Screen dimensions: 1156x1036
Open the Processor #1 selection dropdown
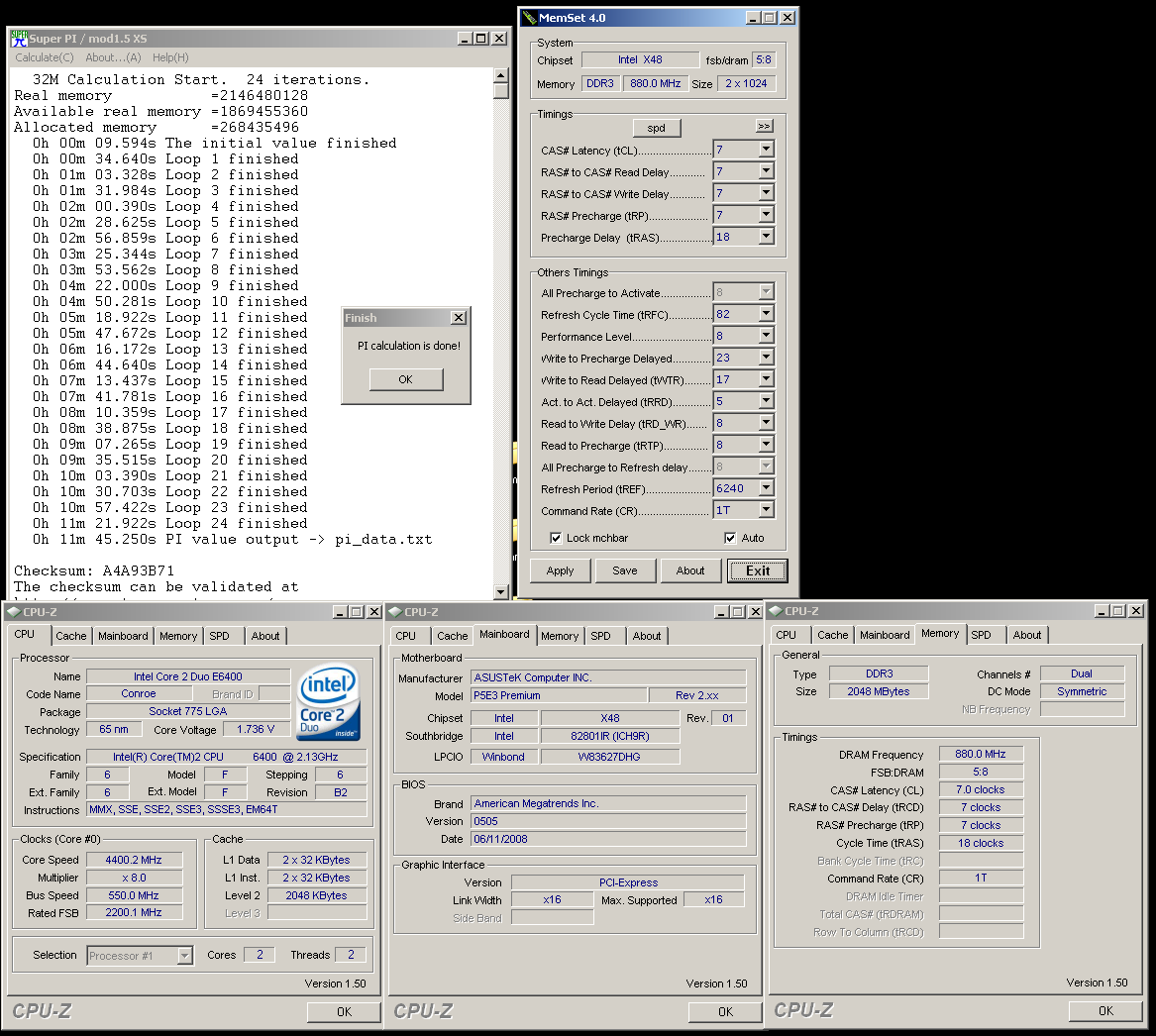[185, 956]
